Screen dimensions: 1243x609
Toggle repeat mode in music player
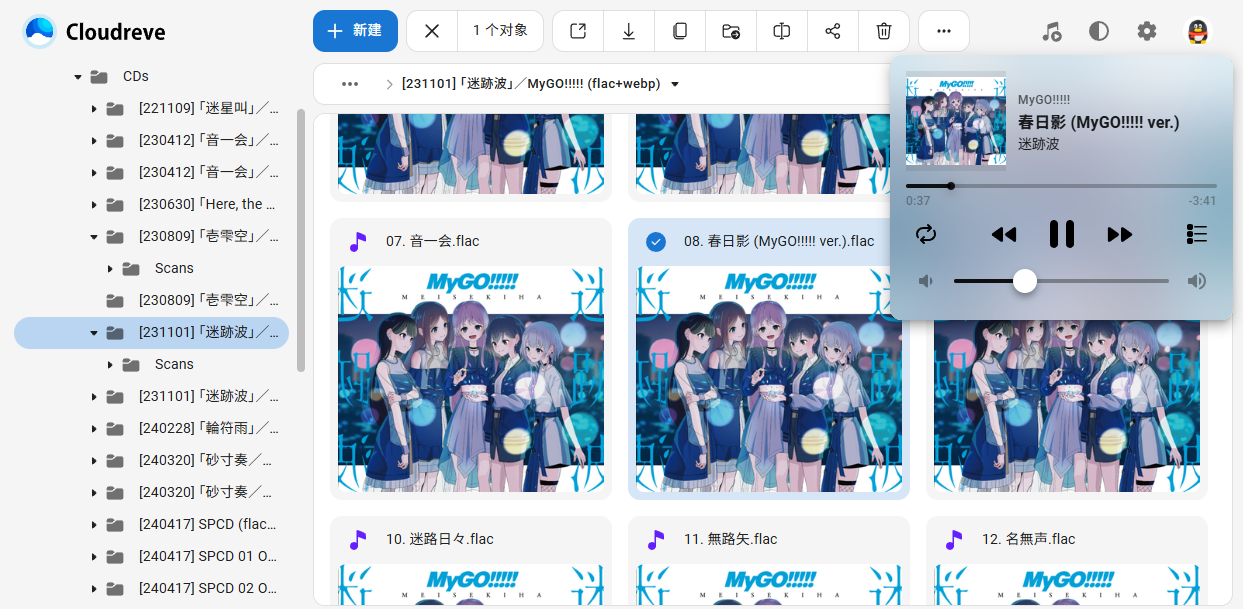(x=926, y=234)
